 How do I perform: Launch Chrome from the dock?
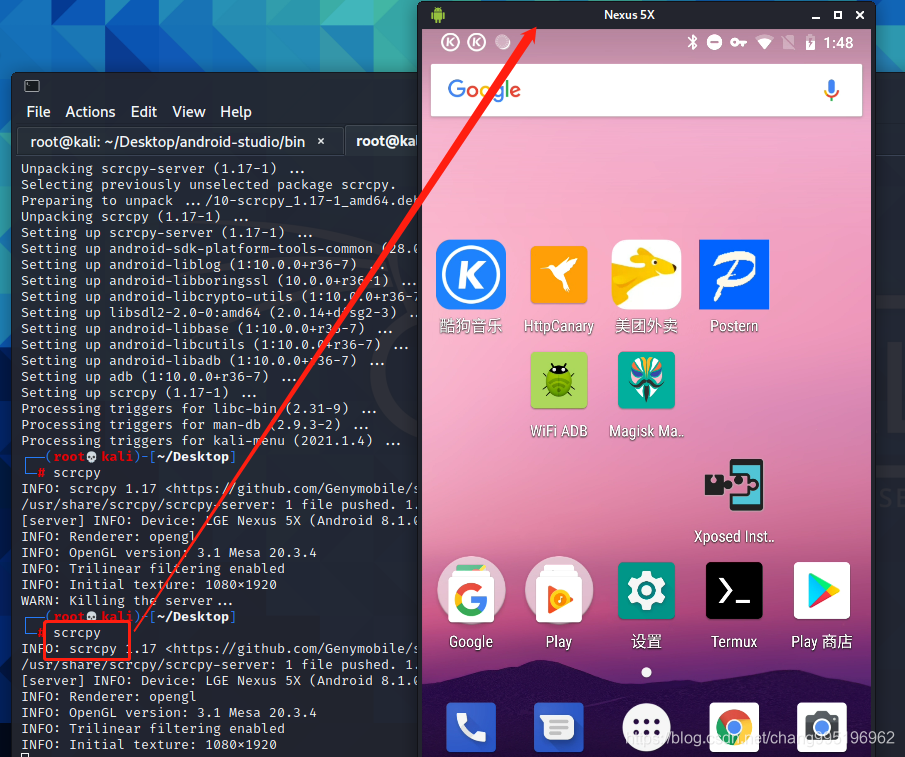click(734, 727)
